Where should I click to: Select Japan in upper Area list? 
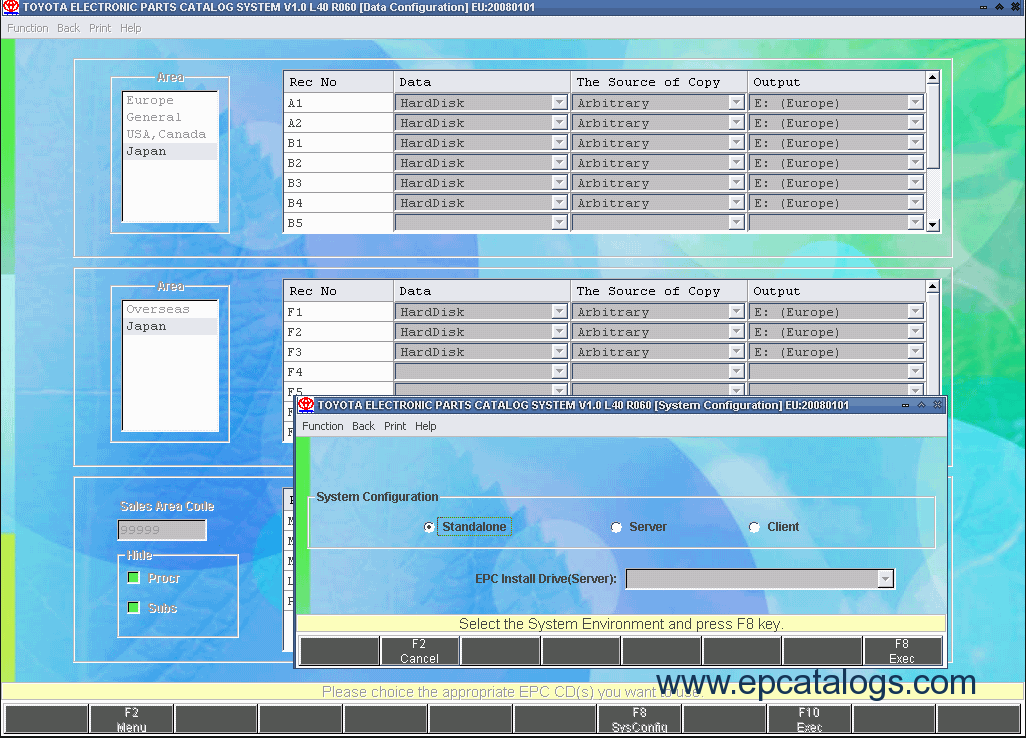170,151
